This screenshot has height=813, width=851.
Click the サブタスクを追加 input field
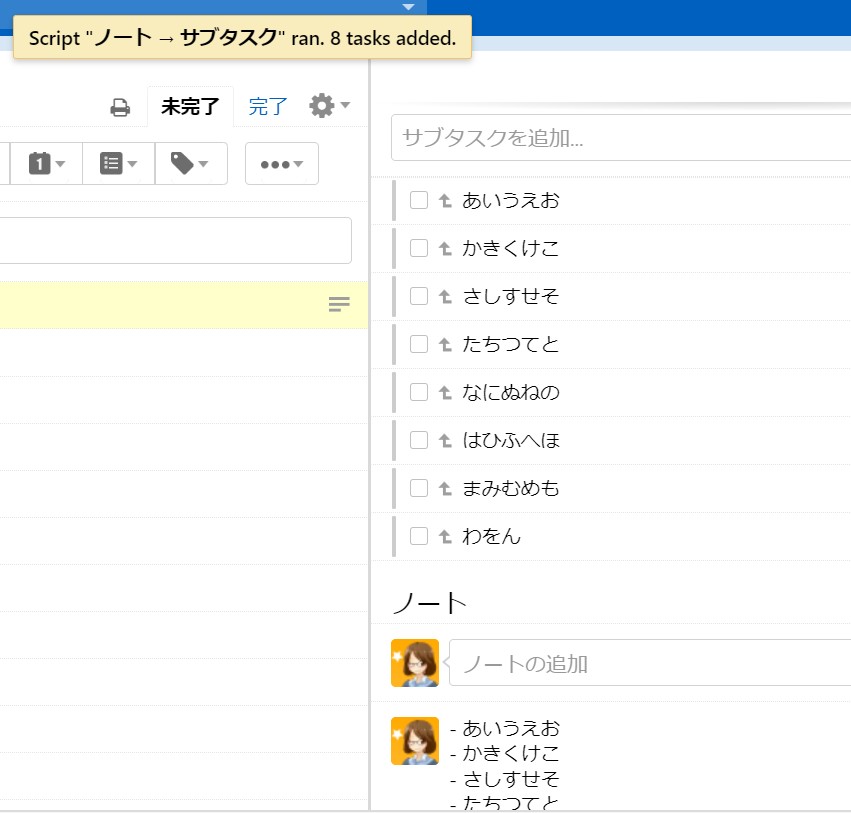click(x=620, y=138)
